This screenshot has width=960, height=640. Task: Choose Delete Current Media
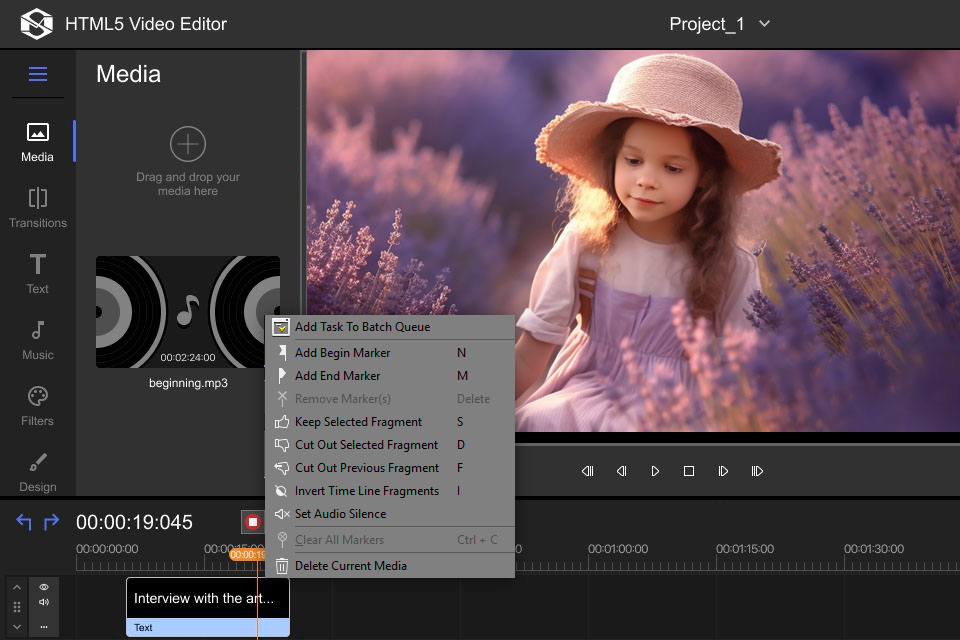click(390, 566)
